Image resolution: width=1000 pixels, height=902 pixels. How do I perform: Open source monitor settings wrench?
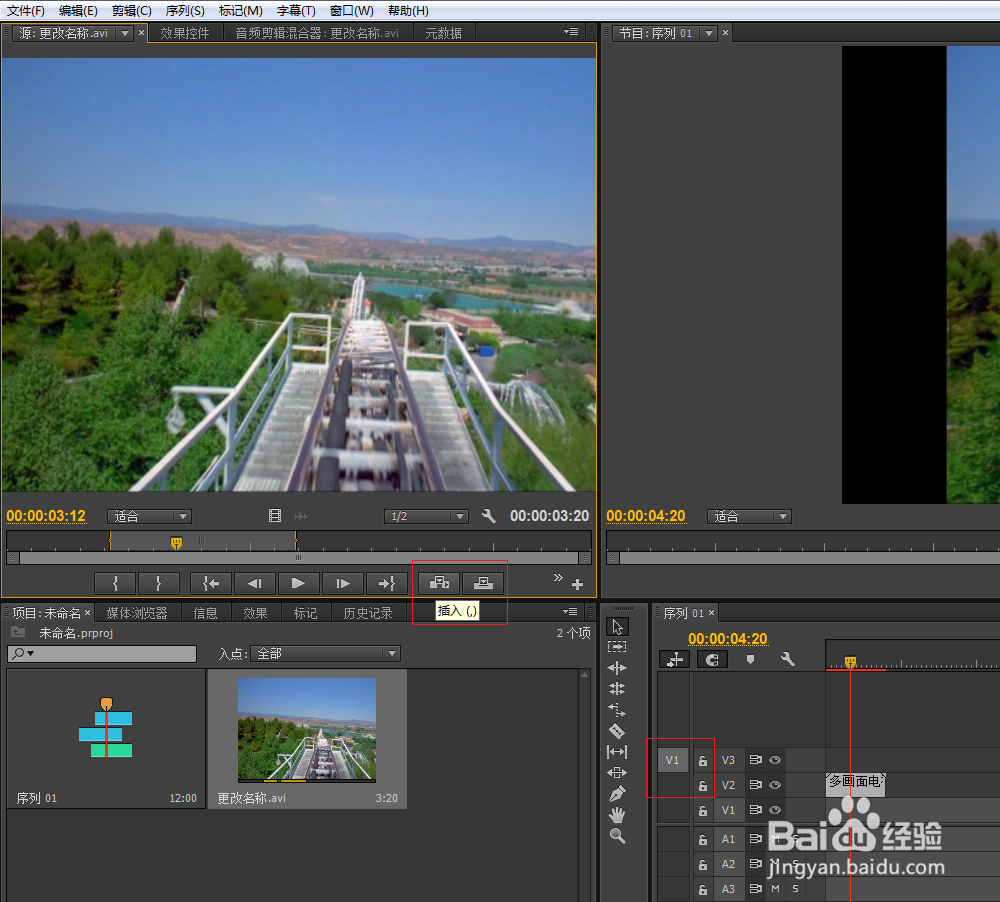(489, 515)
